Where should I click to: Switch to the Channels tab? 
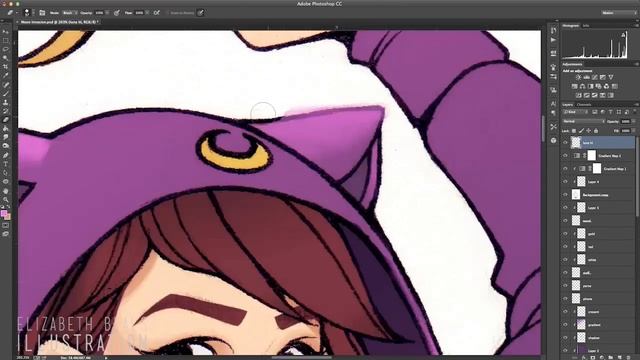click(584, 104)
